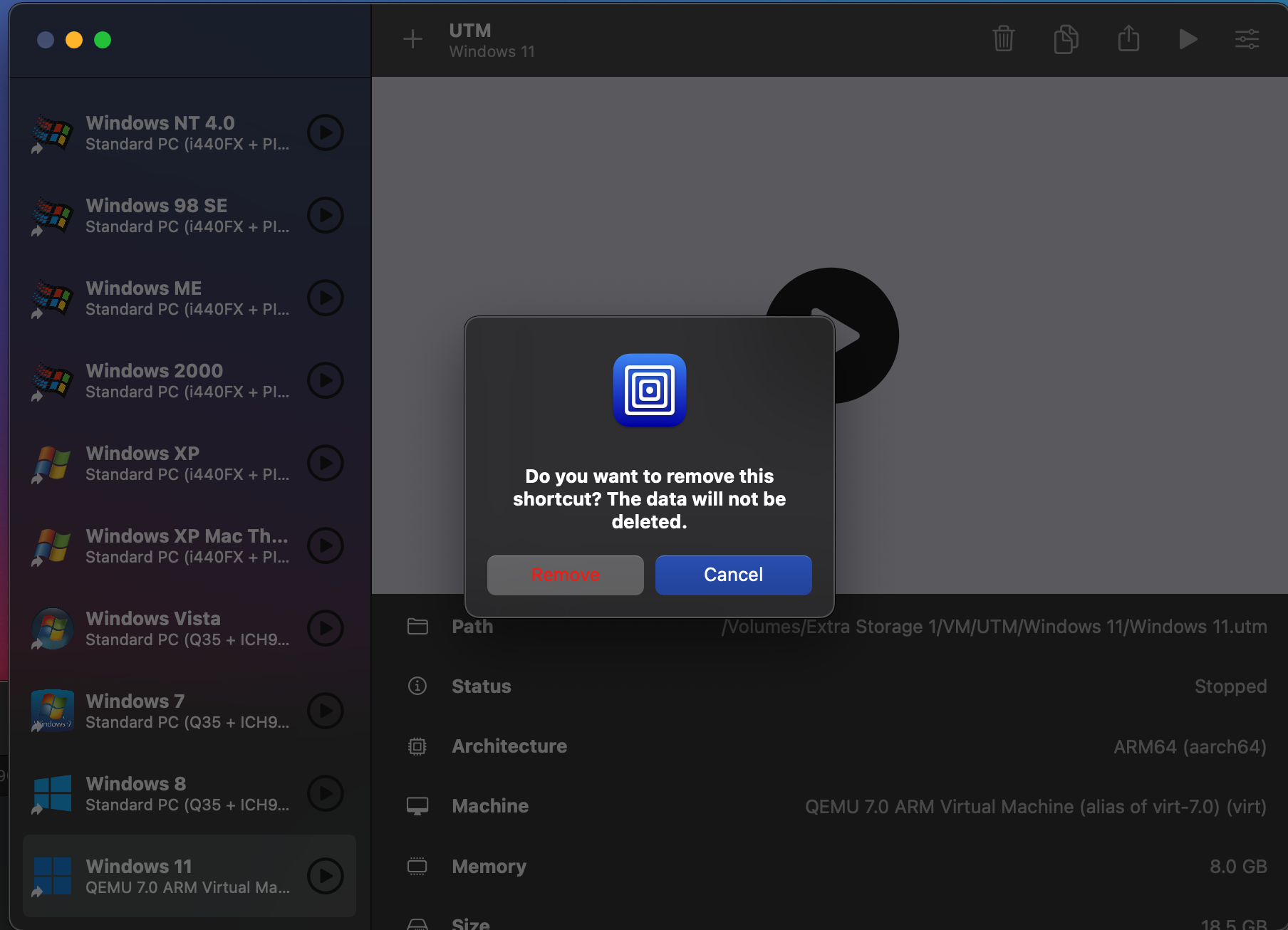
Task: Select Windows Vista in the sidebar
Action: click(x=189, y=628)
